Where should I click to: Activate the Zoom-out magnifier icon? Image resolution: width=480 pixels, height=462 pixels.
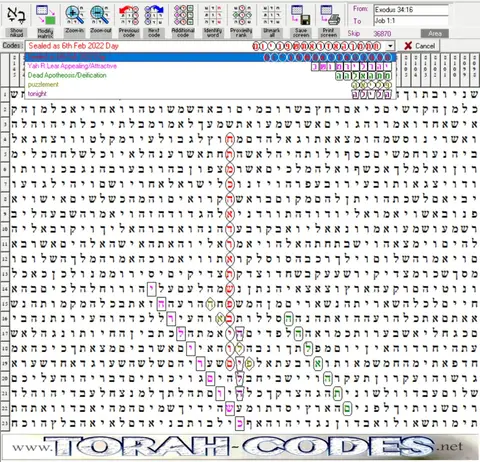click(x=100, y=15)
